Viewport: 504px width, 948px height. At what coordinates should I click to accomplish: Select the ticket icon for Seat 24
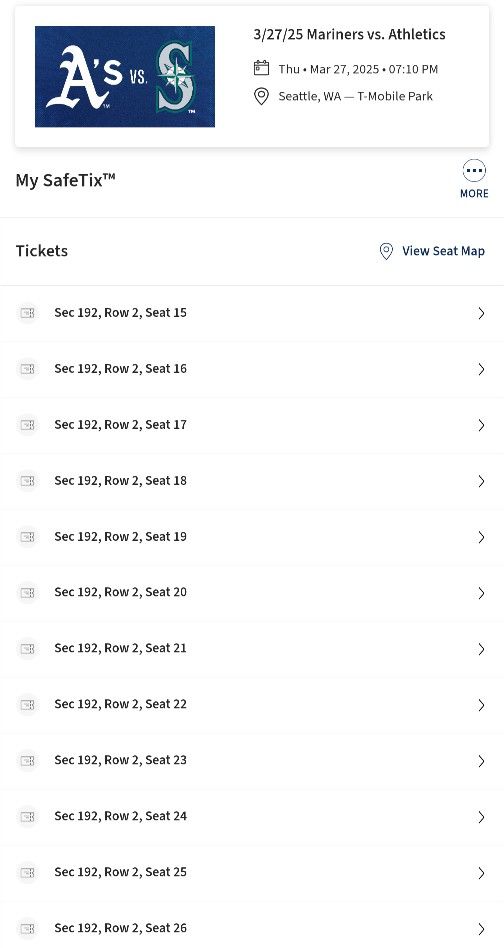[x=27, y=816]
